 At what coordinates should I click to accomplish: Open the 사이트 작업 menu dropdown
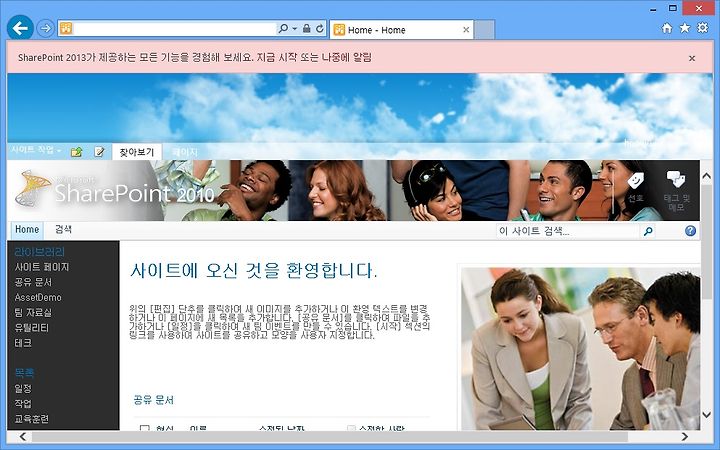coord(36,150)
